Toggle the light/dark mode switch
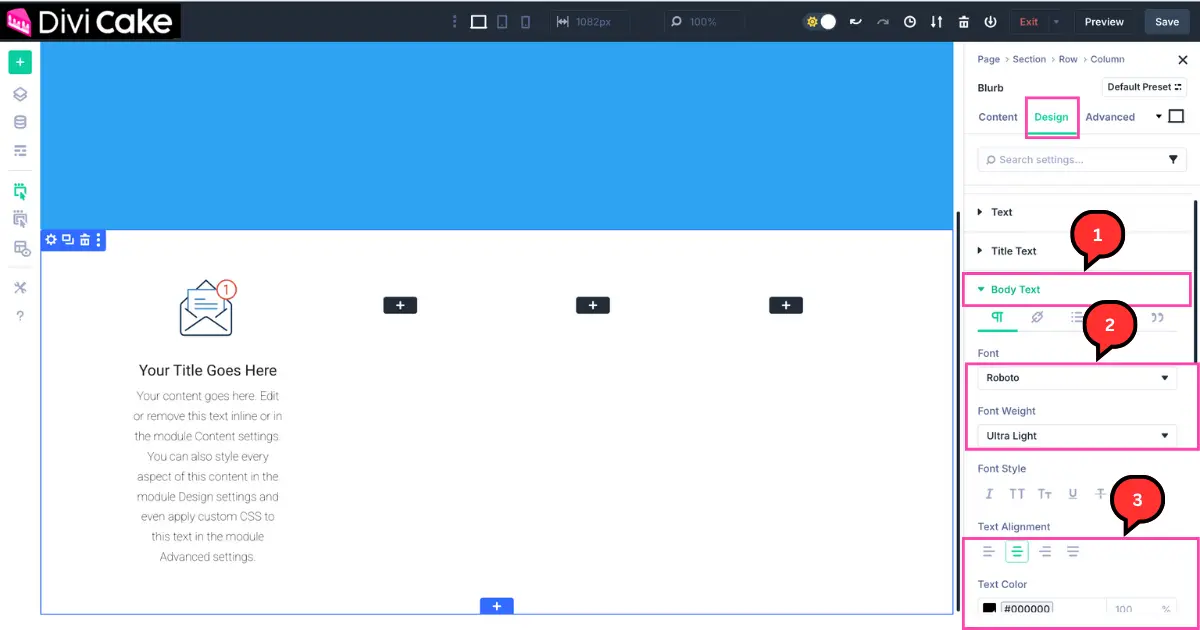1200x630 pixels. [x=820, y=22]
